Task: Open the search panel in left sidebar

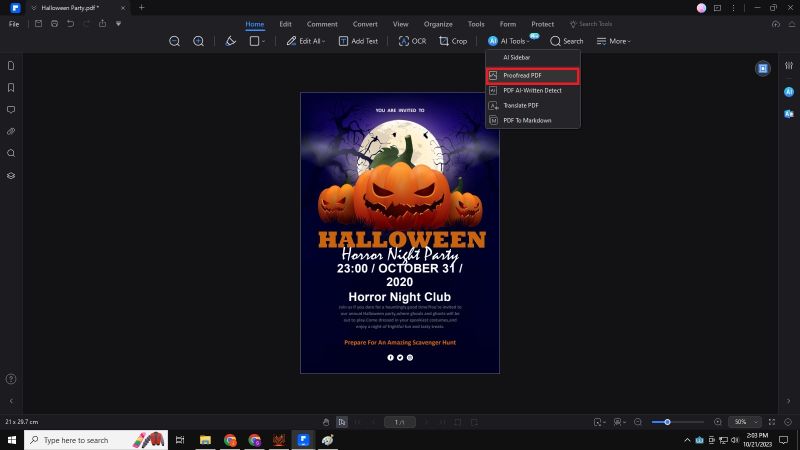Action: (11, 153)
